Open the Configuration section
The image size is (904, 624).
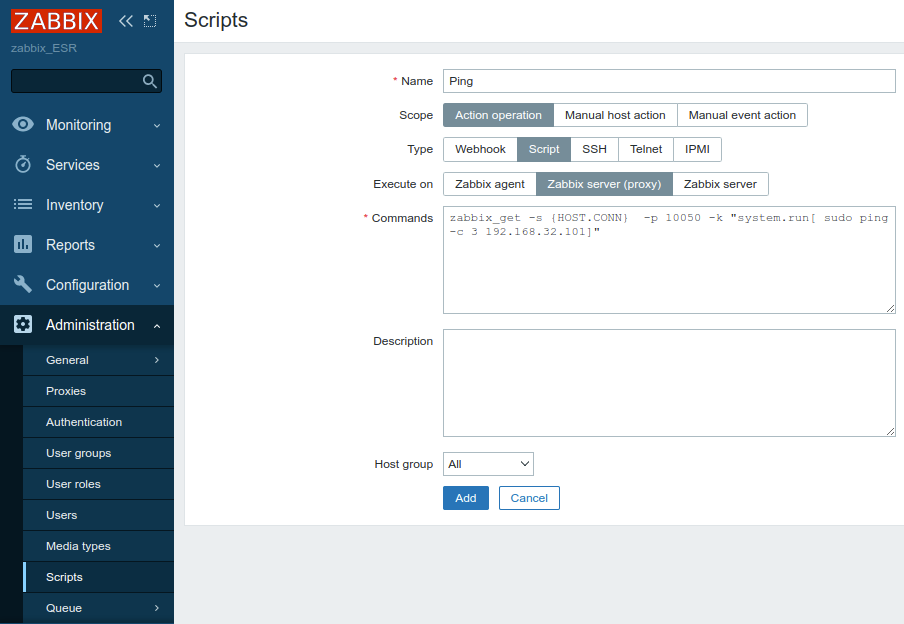pos(86,285)
